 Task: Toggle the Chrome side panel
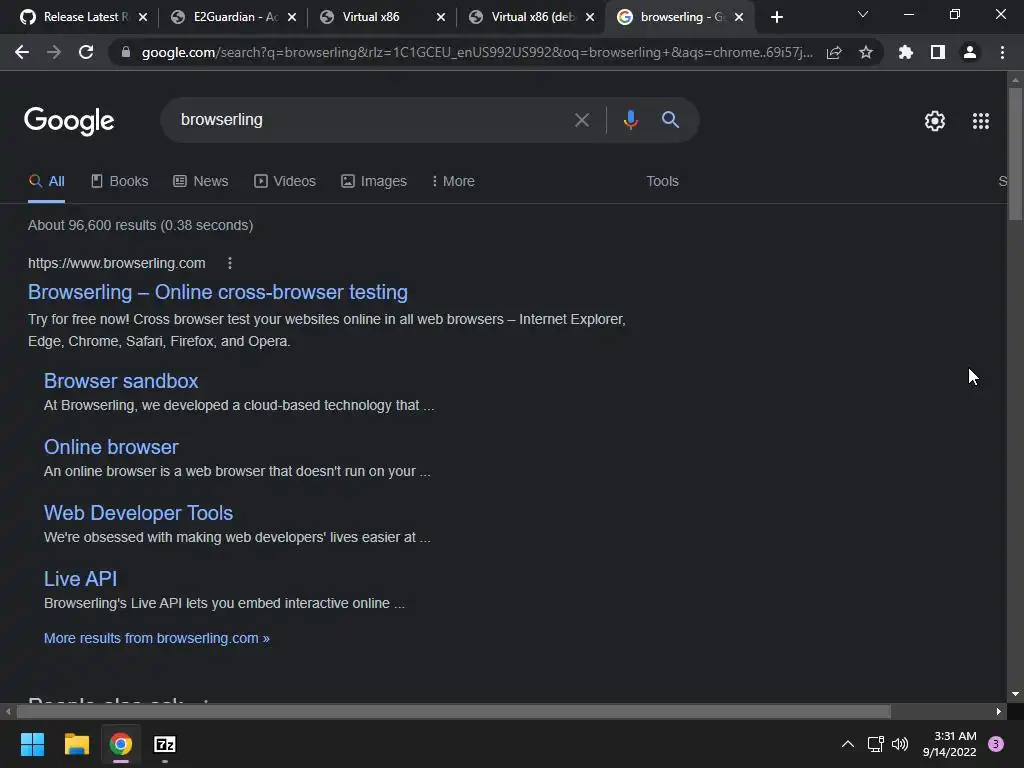click(938, 52)
